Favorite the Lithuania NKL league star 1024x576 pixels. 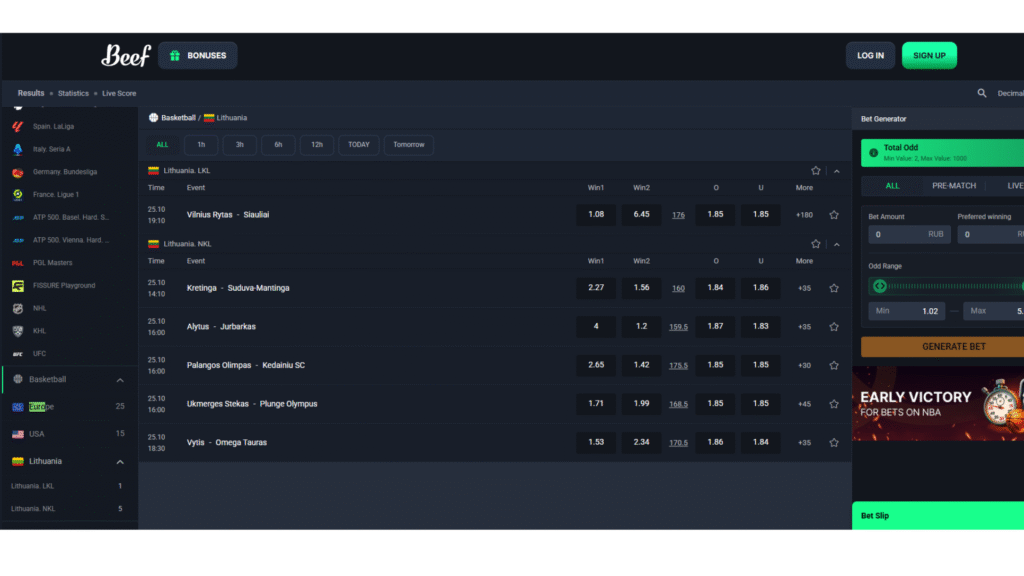(x=816, y=244)
